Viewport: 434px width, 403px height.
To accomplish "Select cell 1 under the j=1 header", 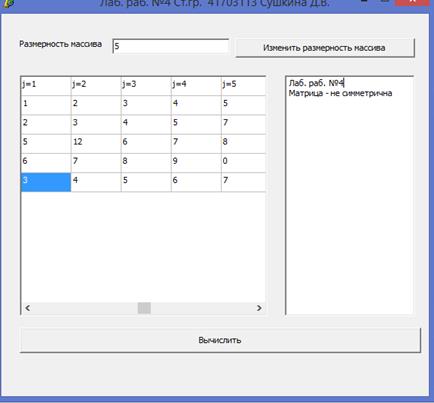I will pyautogui.click(x=46, y=105).
